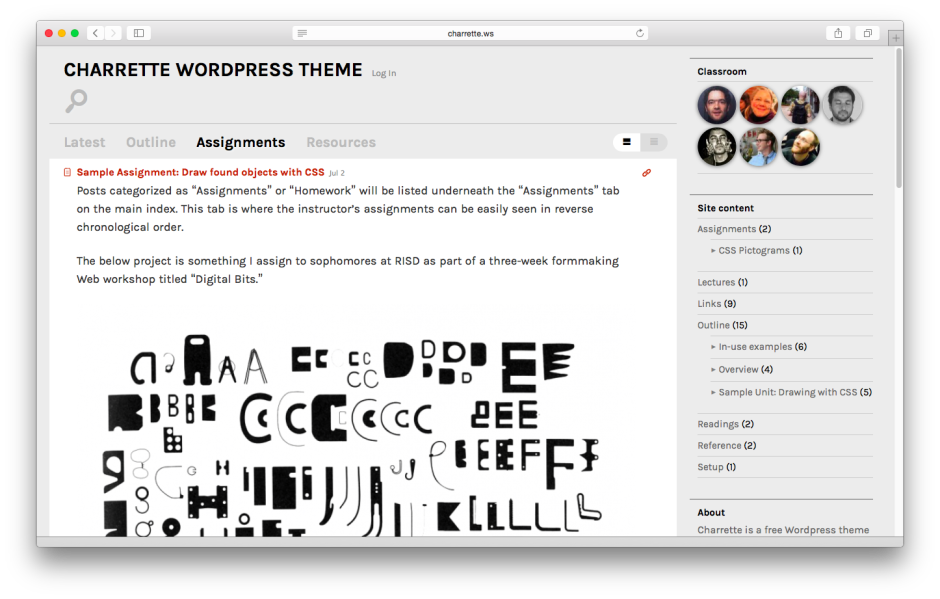Open the Overview (4) category link

click(x=746, y=370)
